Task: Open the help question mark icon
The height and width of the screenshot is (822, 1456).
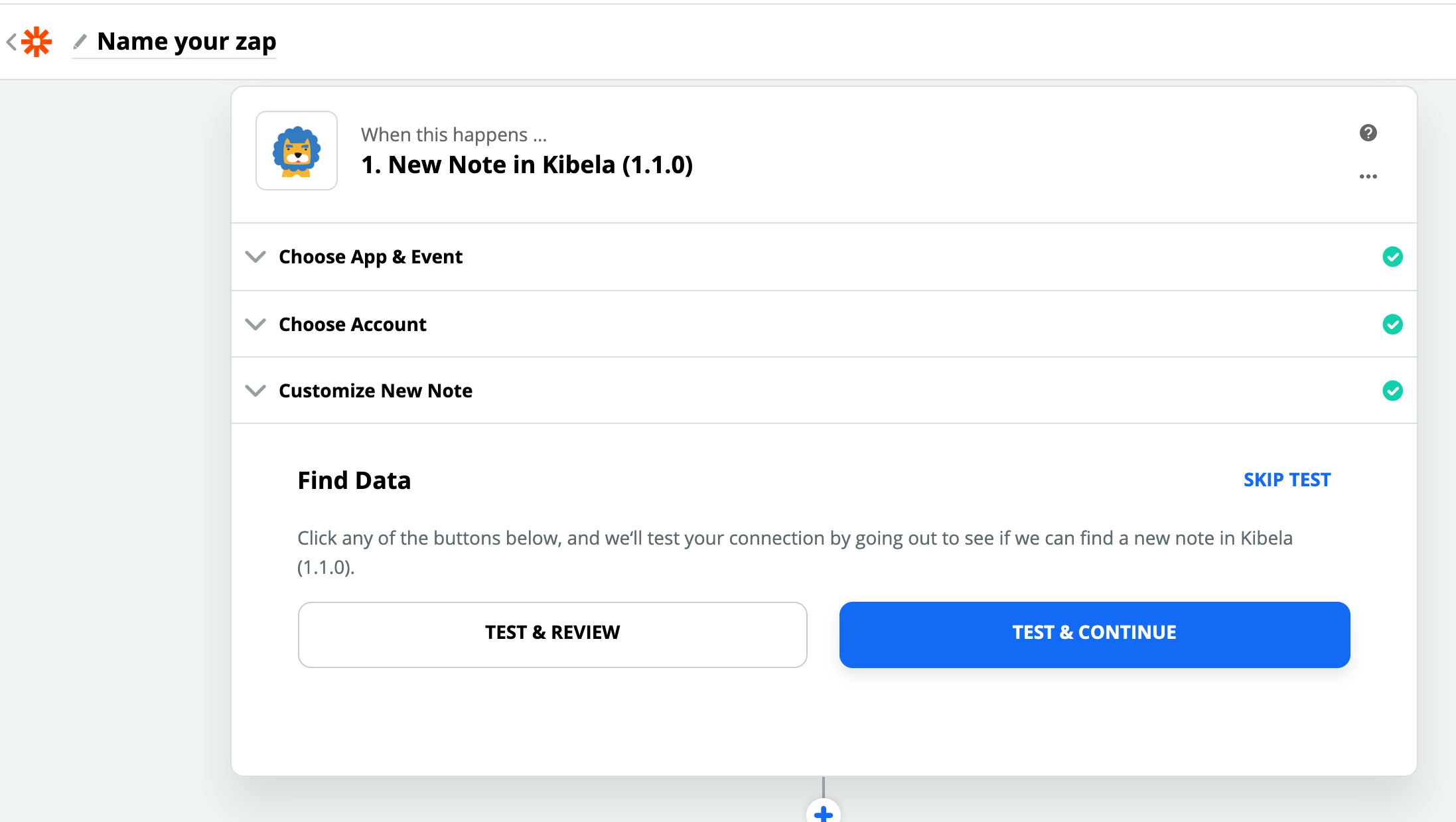Action: click(1368, 133)
